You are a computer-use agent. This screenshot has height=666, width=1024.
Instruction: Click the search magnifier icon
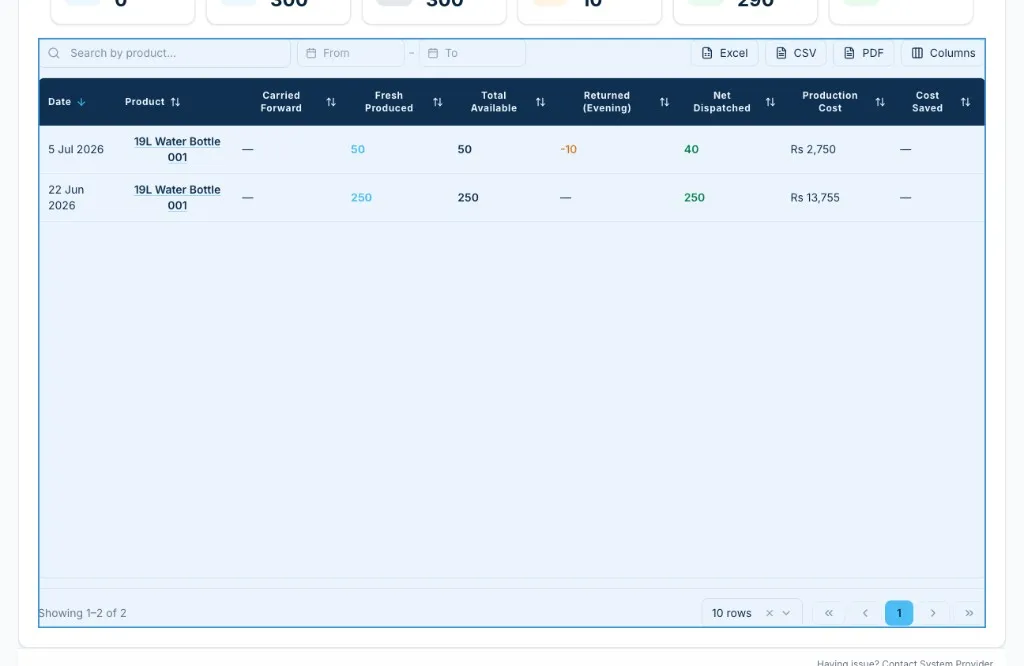click(54, 53)
